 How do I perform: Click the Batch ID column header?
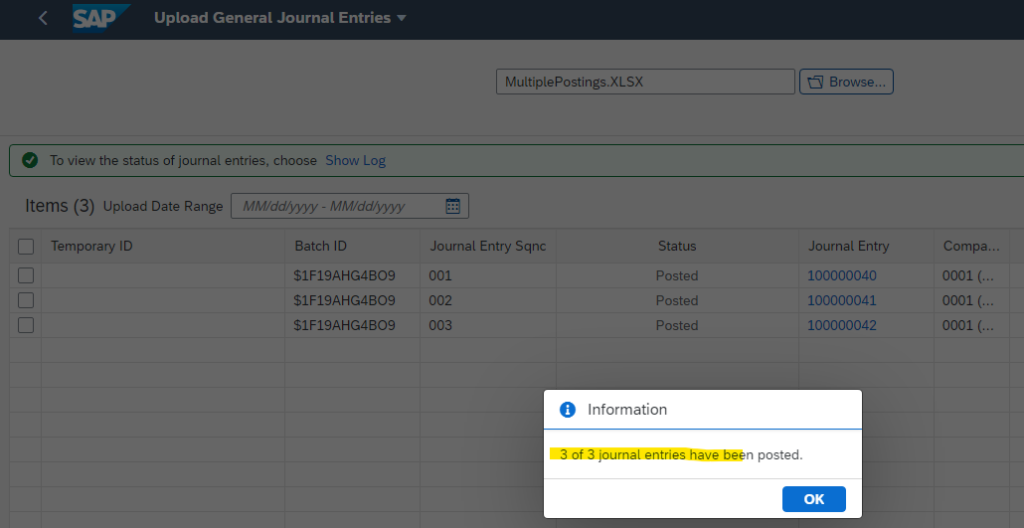[320, 246]
